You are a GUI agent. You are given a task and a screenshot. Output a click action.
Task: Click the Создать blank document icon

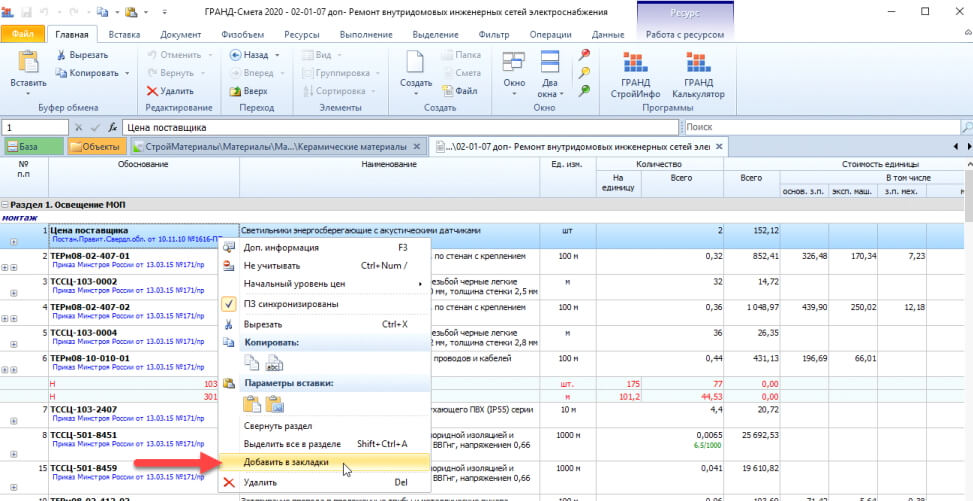415,62
